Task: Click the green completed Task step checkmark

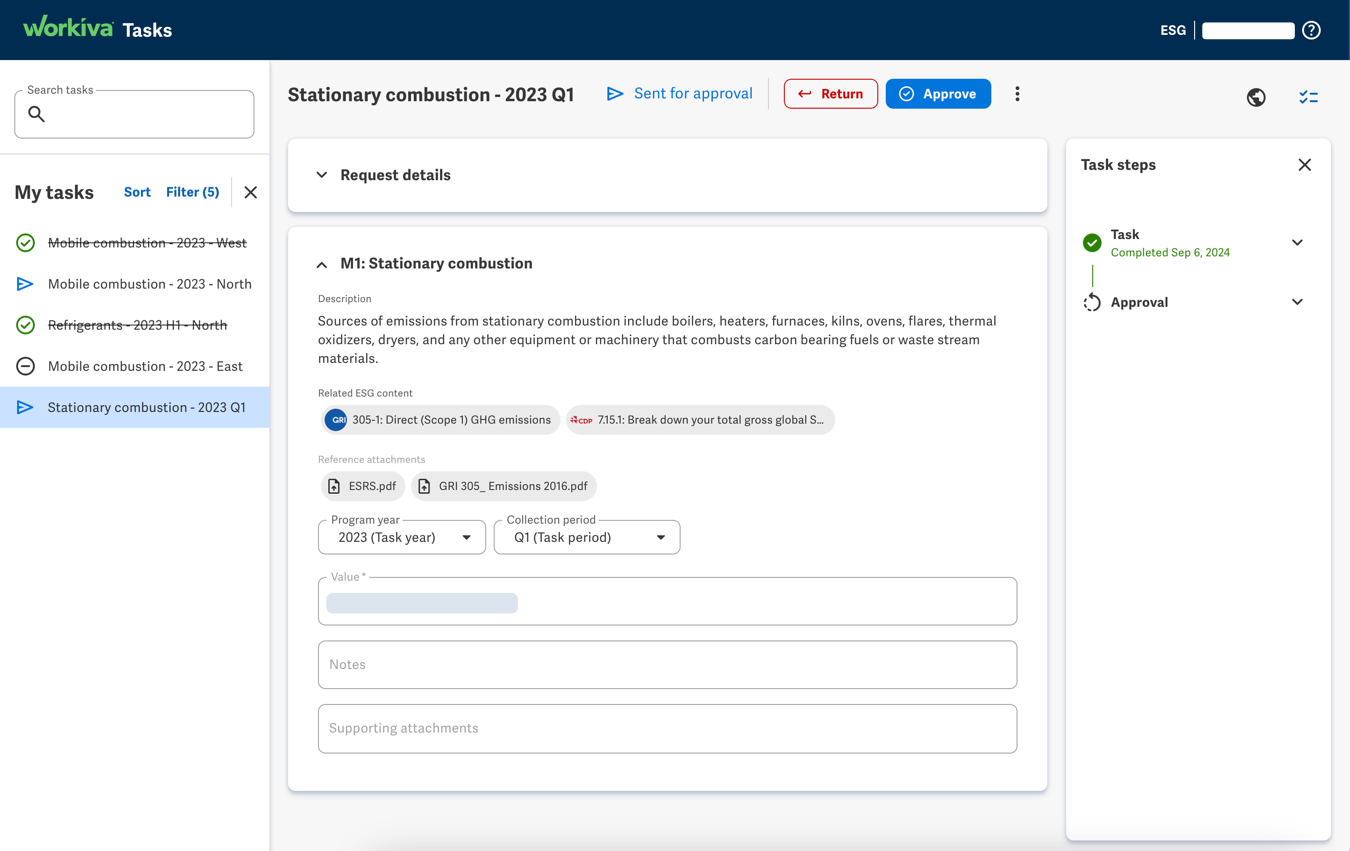Action: coord(1092,243)
